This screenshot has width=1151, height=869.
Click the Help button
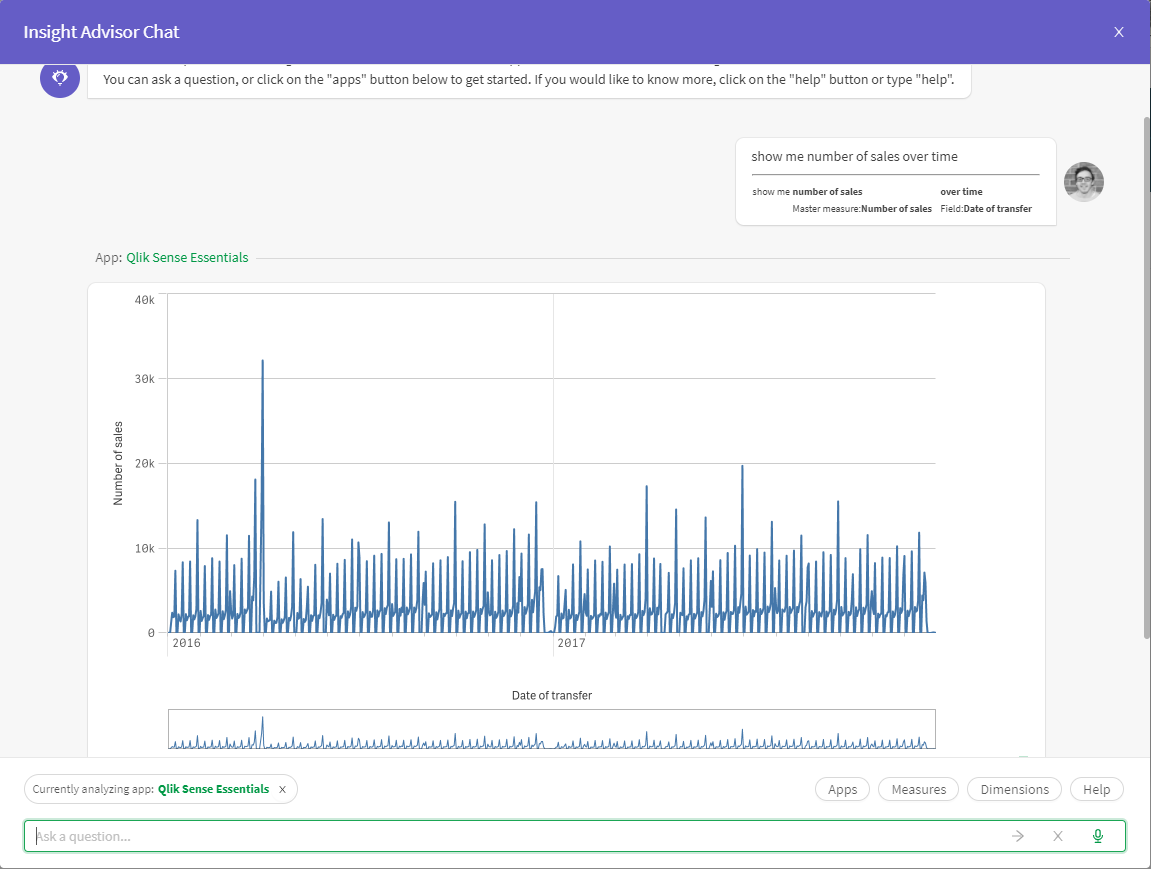(x=1096, y=789)
